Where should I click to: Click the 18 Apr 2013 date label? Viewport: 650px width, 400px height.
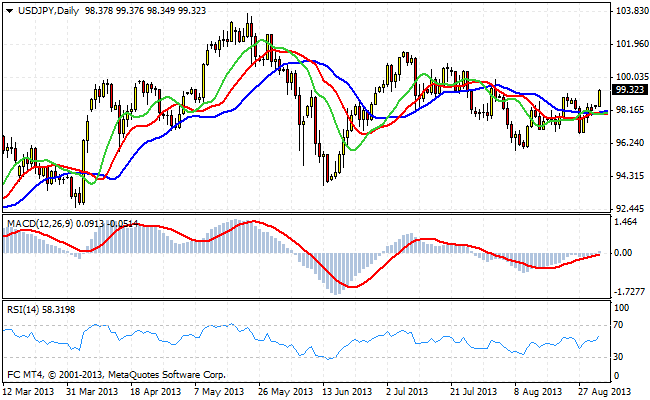click(155, 391)
